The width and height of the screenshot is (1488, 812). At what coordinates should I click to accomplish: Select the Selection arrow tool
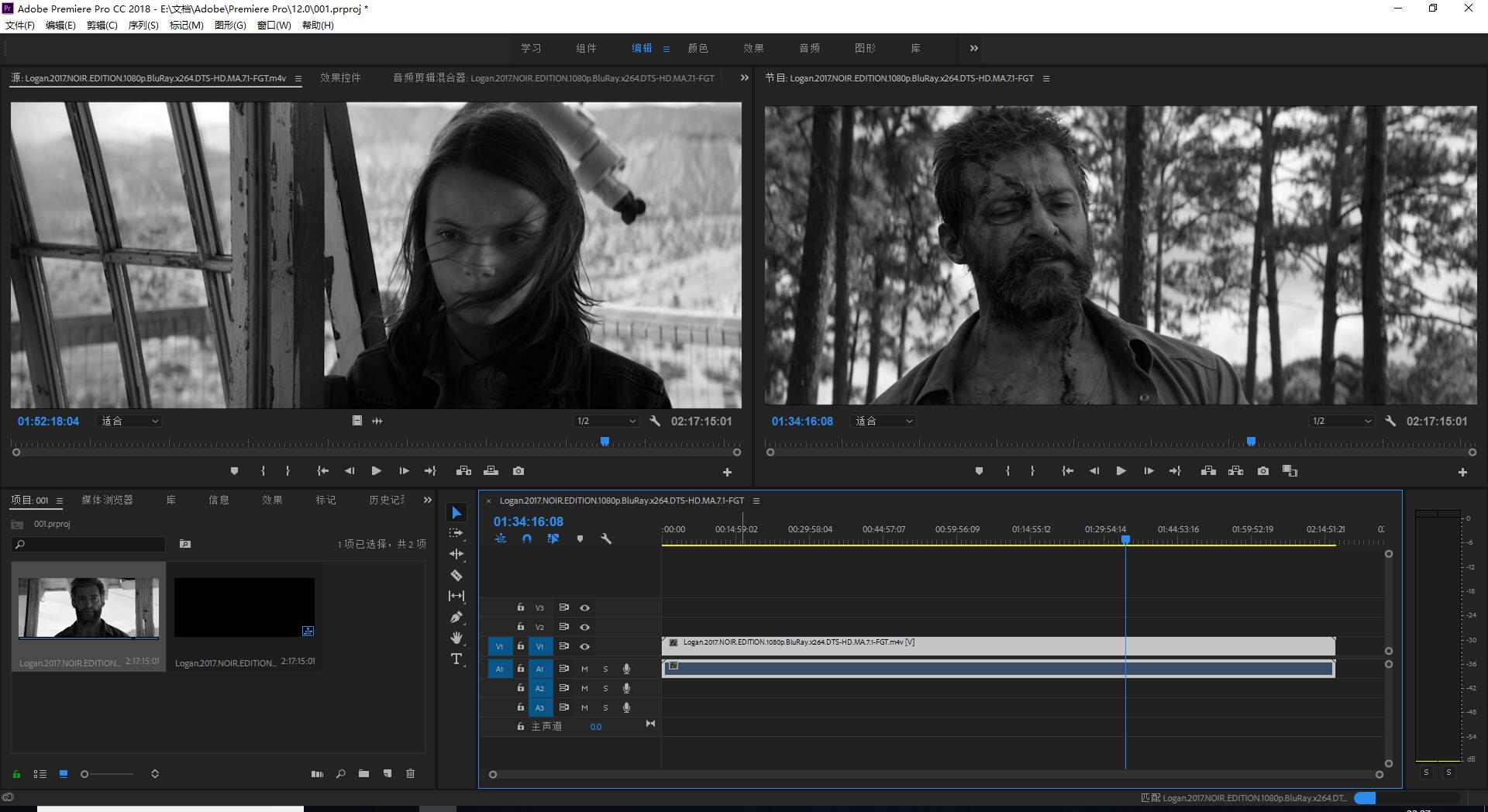[x=456, y=513]
